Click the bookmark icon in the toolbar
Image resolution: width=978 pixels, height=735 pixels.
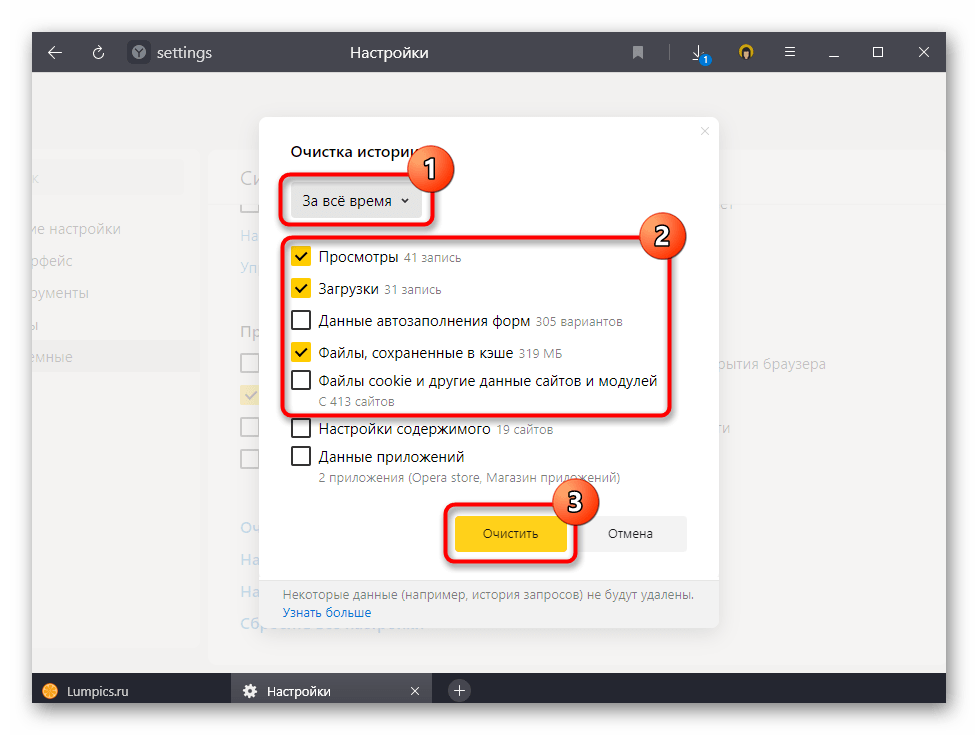click(x=638, y=53)
